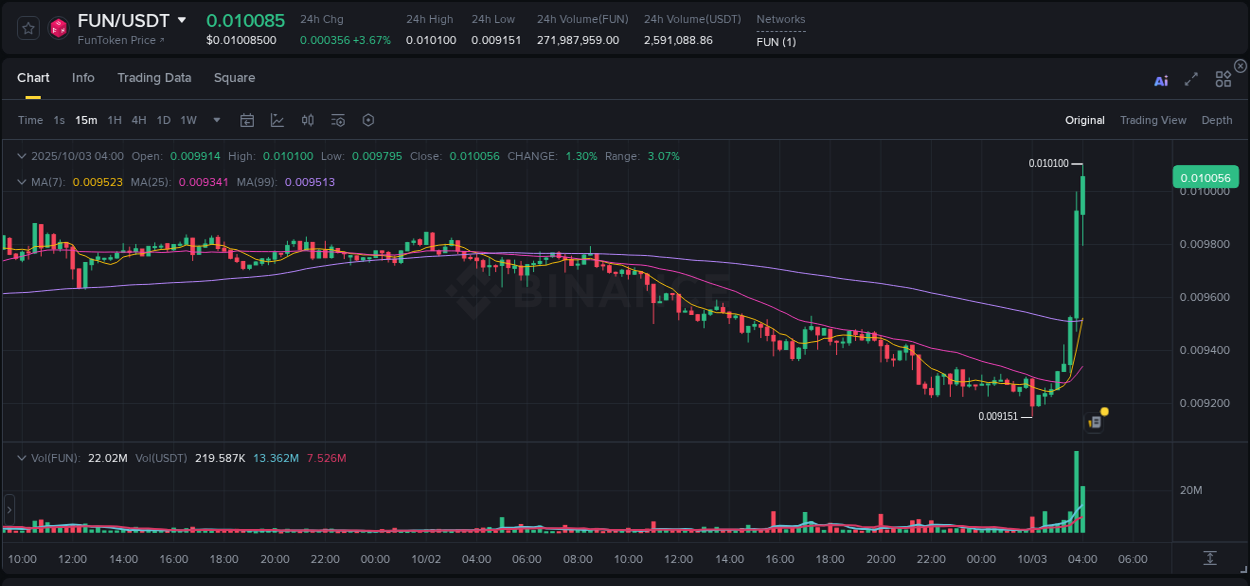Collapse the moving averages row
The height and width of the screenshot is (586, 1250).
click(22, 182)
